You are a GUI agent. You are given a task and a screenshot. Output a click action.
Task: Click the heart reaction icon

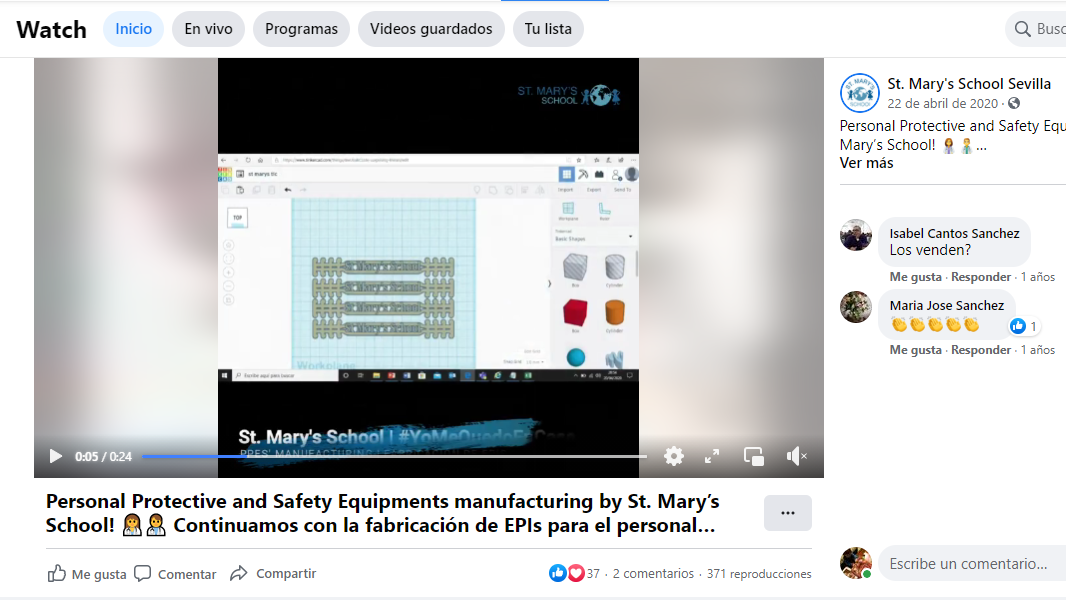tap(576, 573)
